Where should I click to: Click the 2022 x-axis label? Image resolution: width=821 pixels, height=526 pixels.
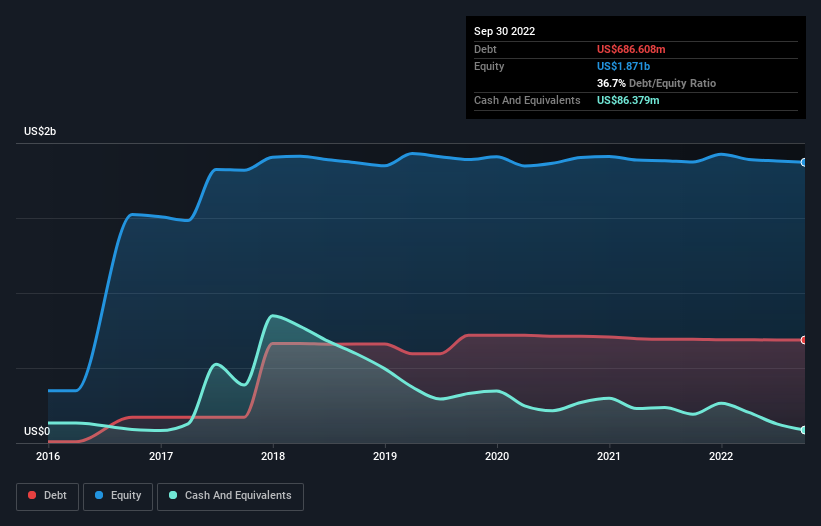click(x=721, y=456)
